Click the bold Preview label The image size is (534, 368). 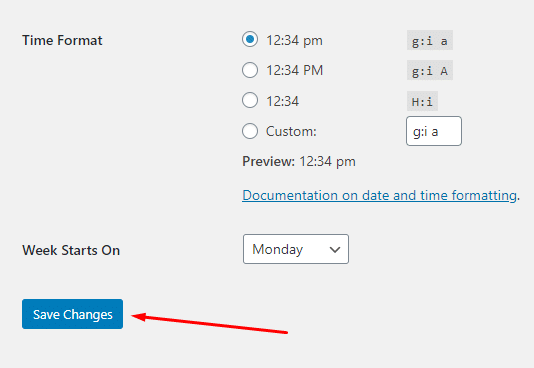(x=268, y=161)
